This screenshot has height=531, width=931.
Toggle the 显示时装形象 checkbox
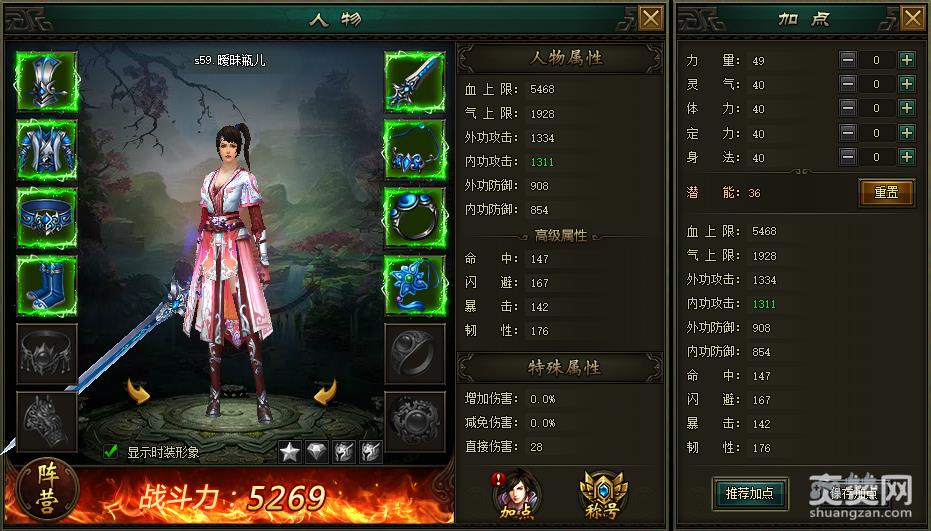[x=110, y=451]
